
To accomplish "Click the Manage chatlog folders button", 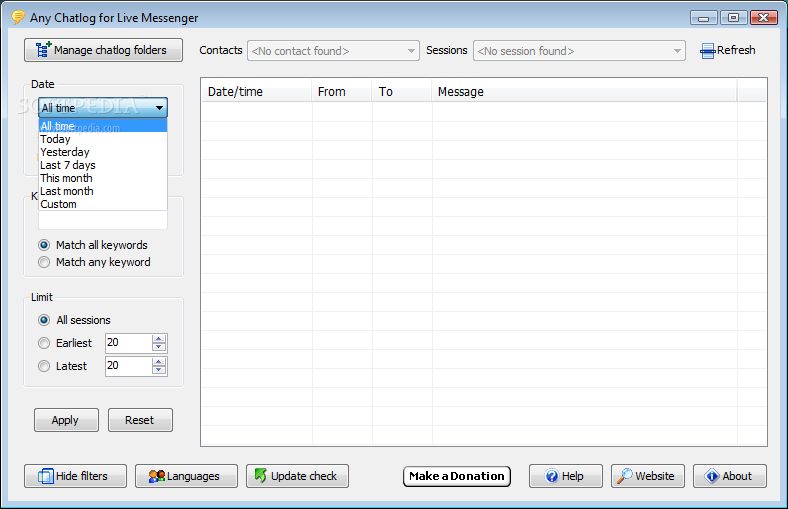I will coord(103,50).
